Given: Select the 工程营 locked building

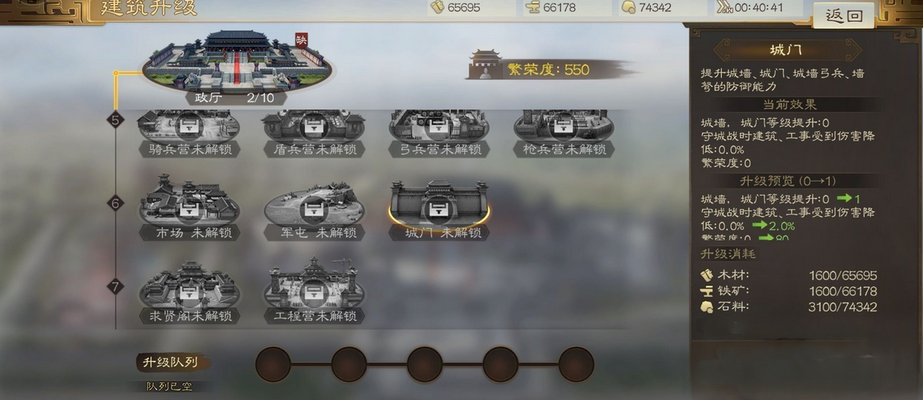Looking at the screenshot, I should coord(313,291).
